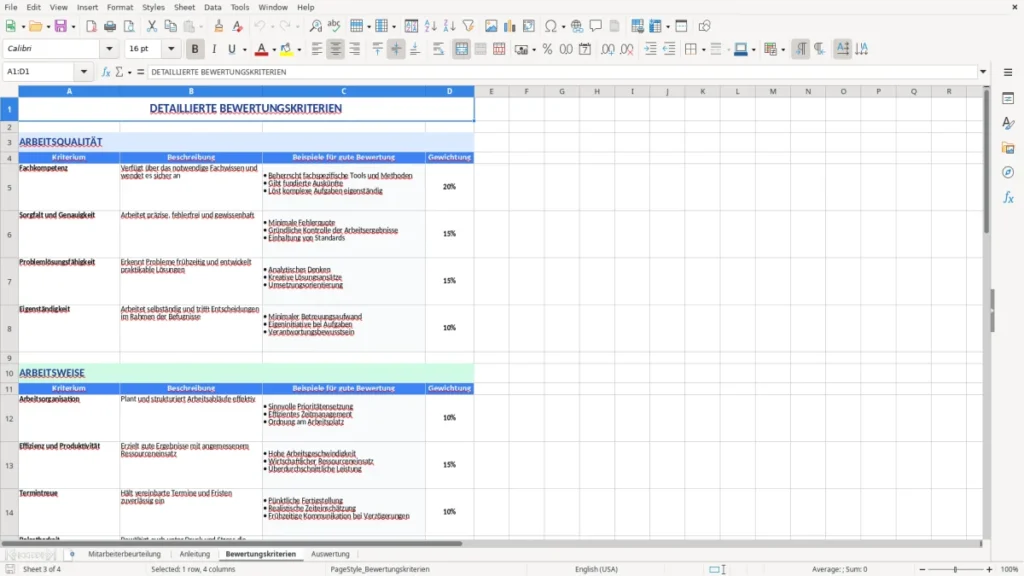Switch to the Auswertung sheet tab
The width and height of the screenshot is (1024, 576).
tap(330, 554)
